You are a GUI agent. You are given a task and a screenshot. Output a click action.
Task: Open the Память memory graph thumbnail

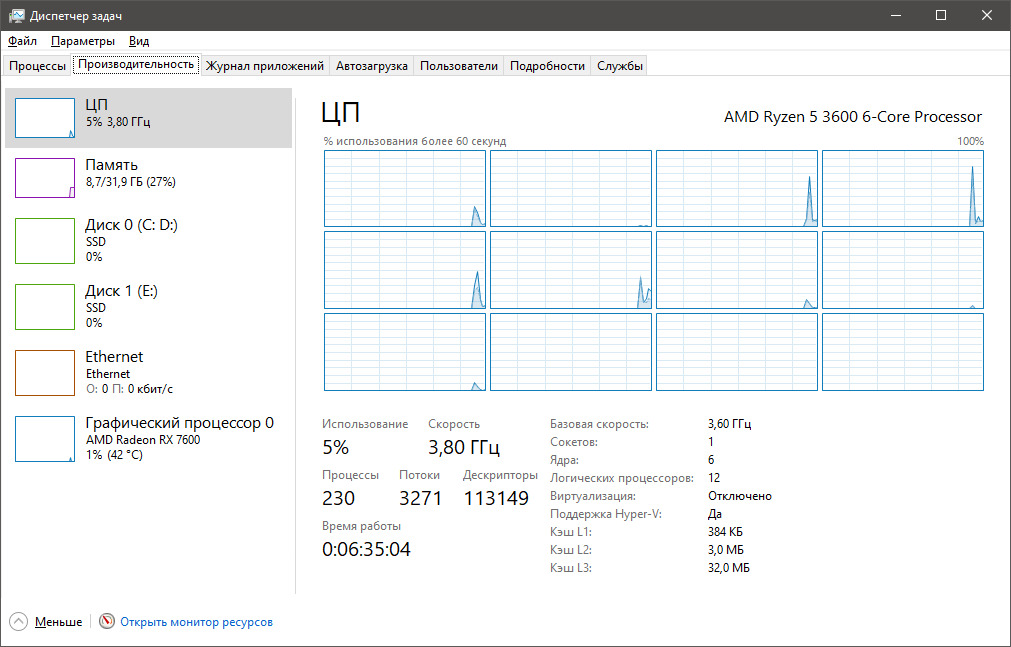pos(45,178)
